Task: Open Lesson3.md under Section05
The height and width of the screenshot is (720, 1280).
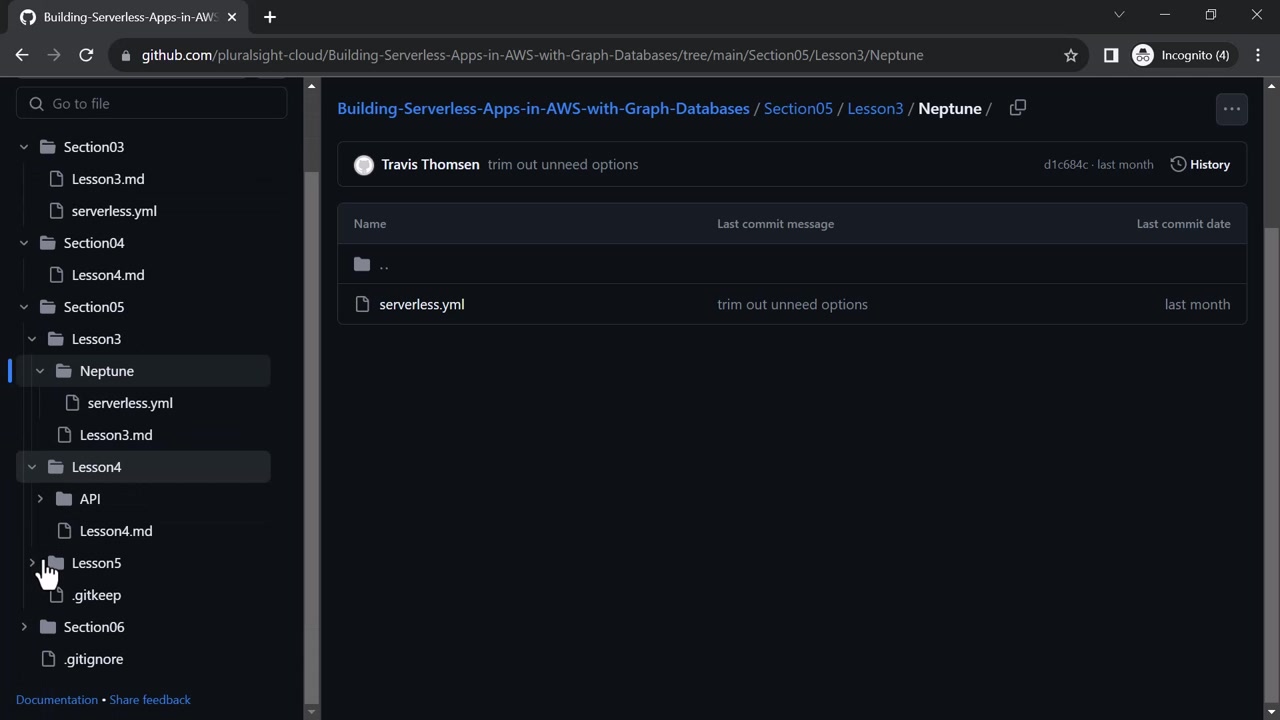Action: (116, 435)
